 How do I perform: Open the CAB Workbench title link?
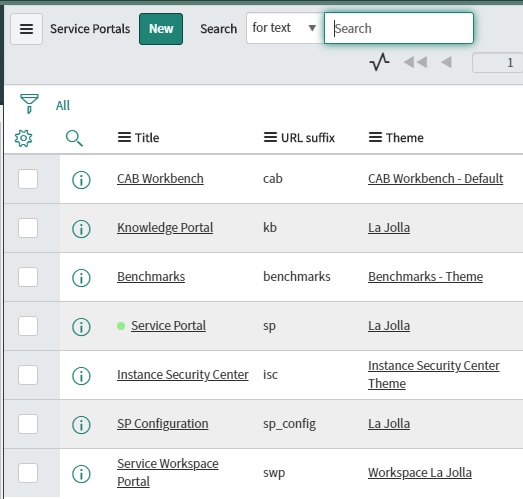tap(160, 179)
